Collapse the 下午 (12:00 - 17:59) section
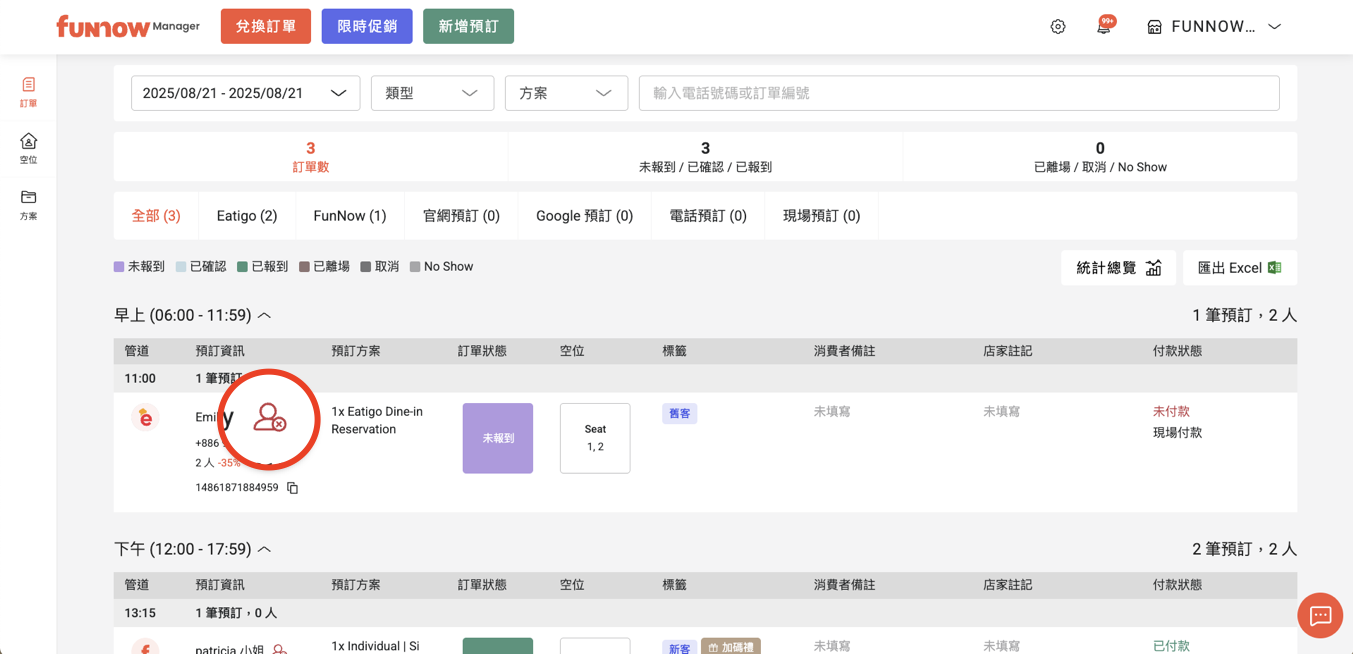The image size is (1354, 654). (x=264, y=550)
